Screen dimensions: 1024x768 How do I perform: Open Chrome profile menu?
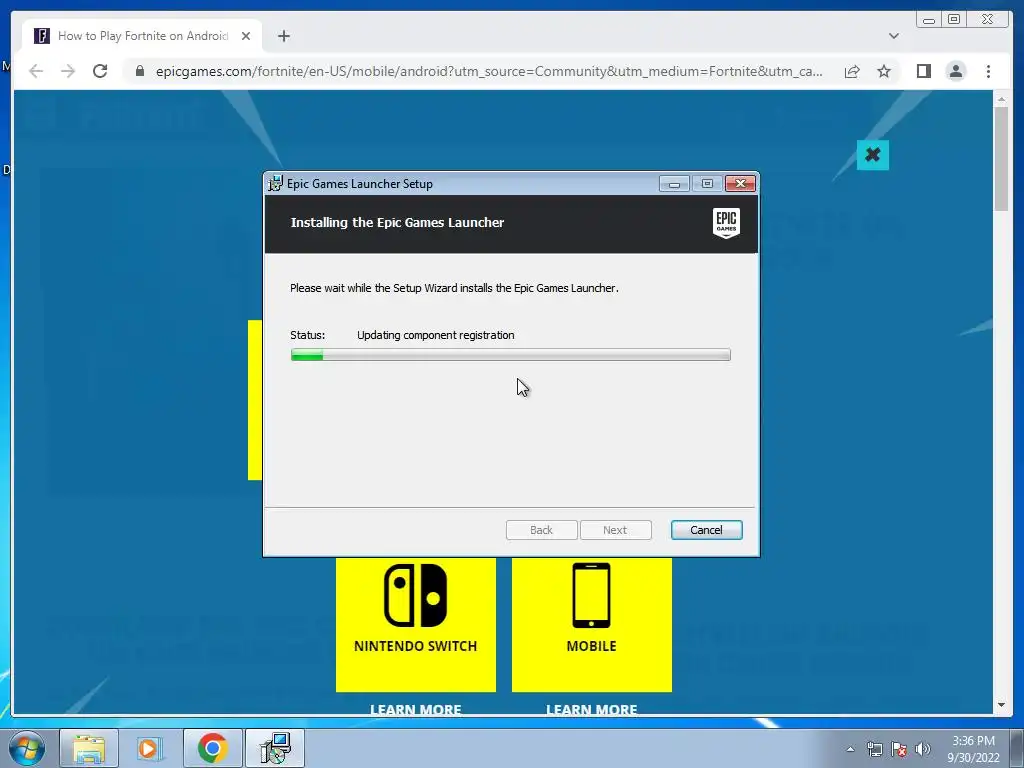point(955,71)
